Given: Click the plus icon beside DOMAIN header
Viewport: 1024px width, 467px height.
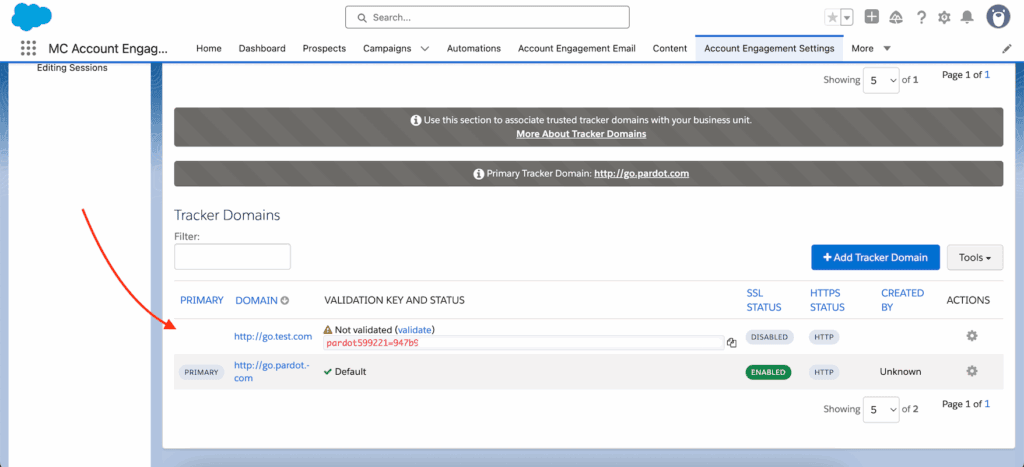Looking at the screenshot, I should click(285, 300).
